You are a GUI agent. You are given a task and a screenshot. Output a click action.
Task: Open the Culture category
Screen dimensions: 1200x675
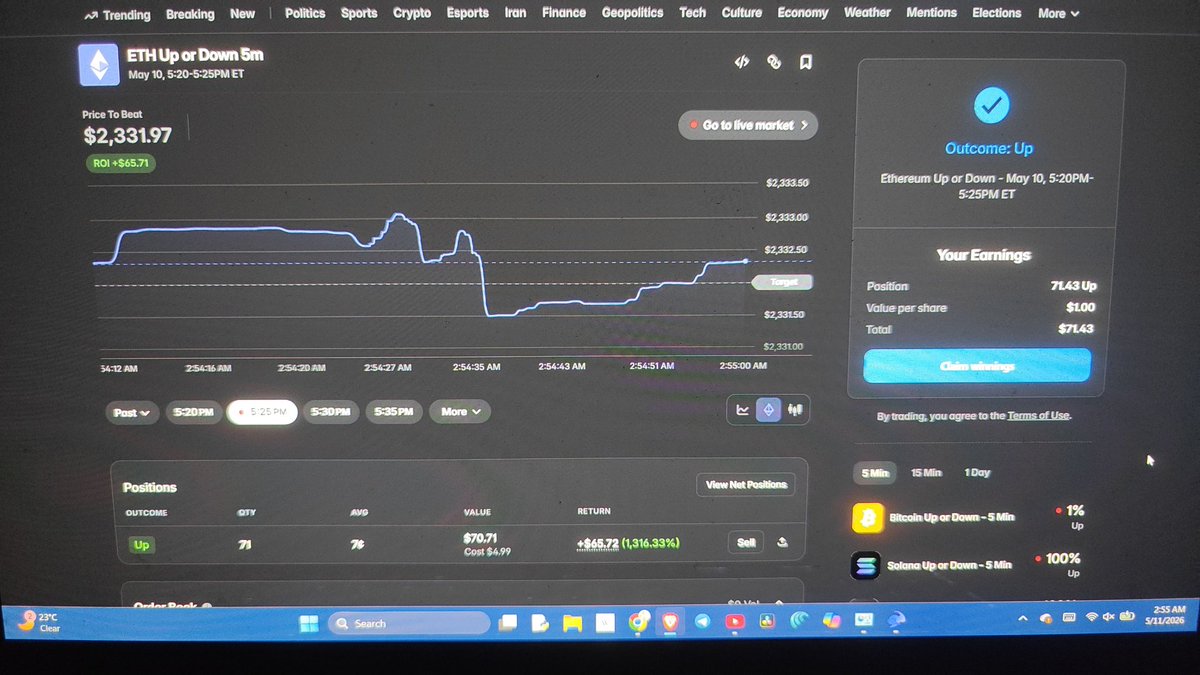[x=742, y=13]
